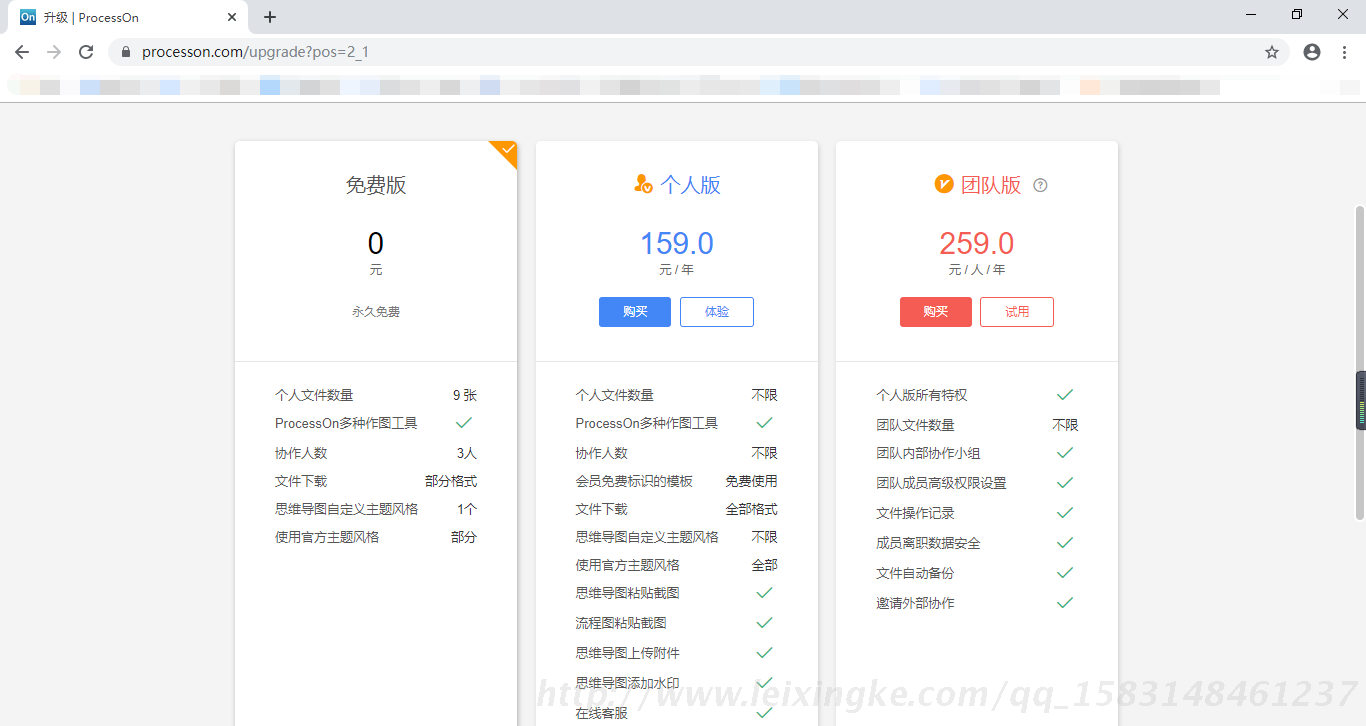Click the 团队内部协作小组 checkmark

pos(1065,453)
